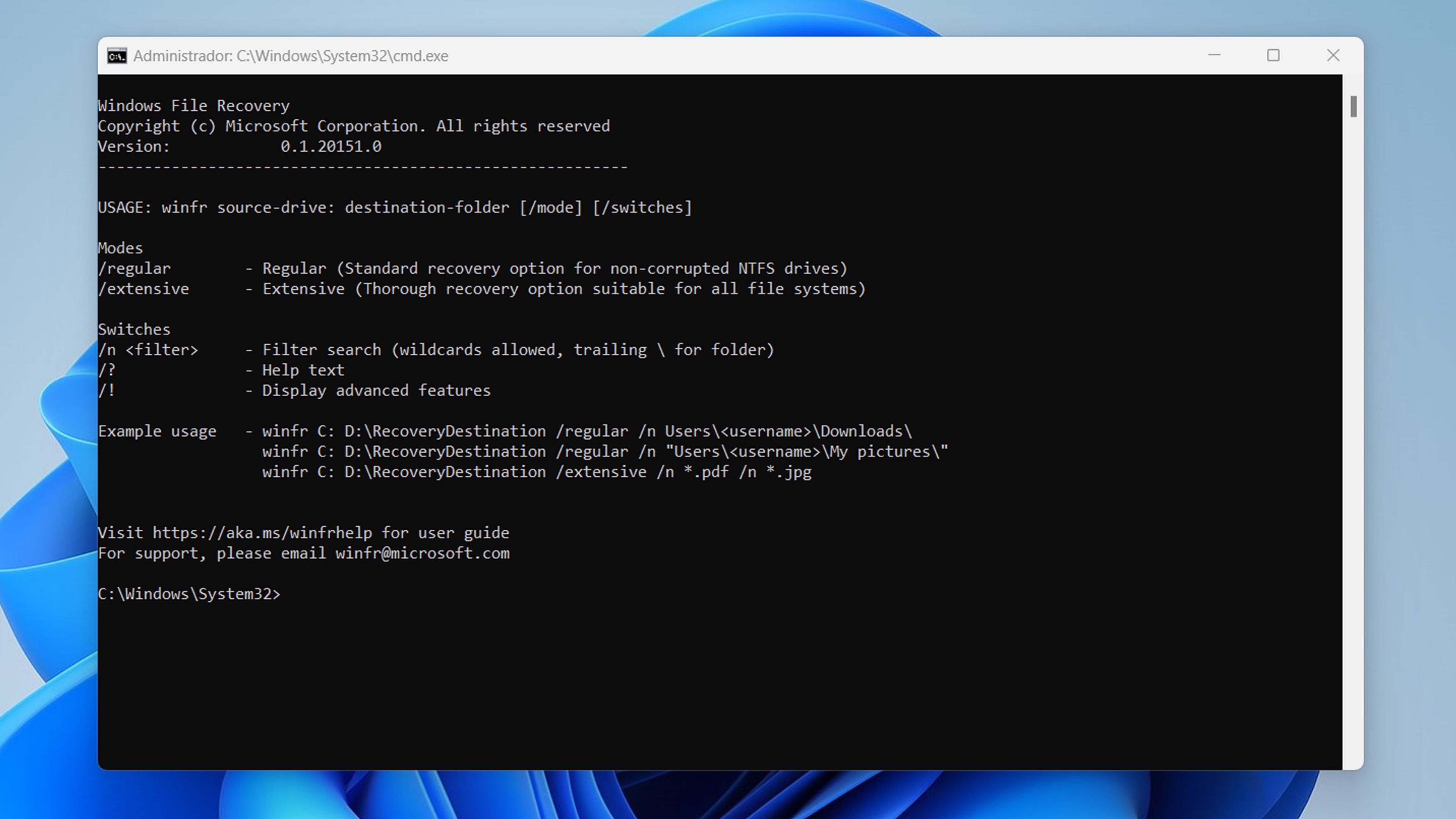1456x819 pixels.
Task: Click the title text 'Administrador: C:\Windows\System32\cmd.exe'
Action: point(290,56)
